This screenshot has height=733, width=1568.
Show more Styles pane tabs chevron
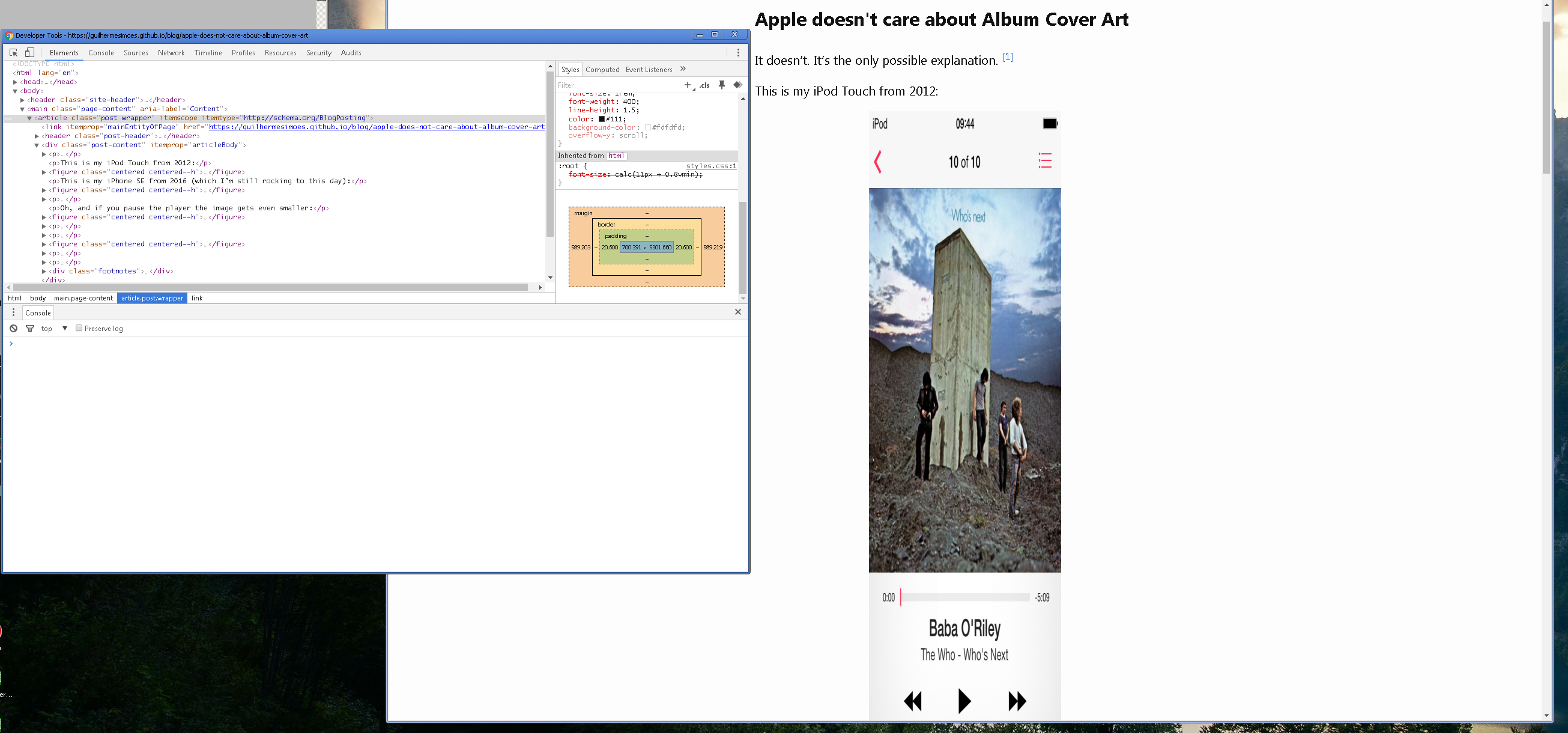(683, 70)
